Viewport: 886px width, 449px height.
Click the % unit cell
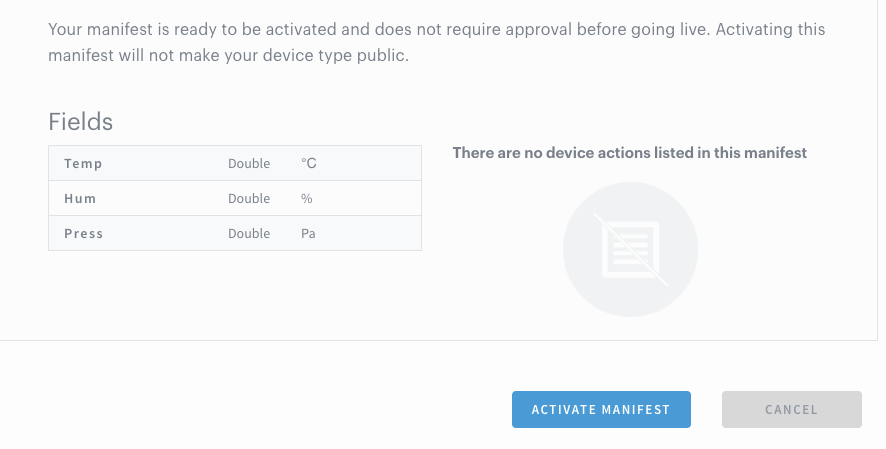pyautogui.click(x=307, y=198)
